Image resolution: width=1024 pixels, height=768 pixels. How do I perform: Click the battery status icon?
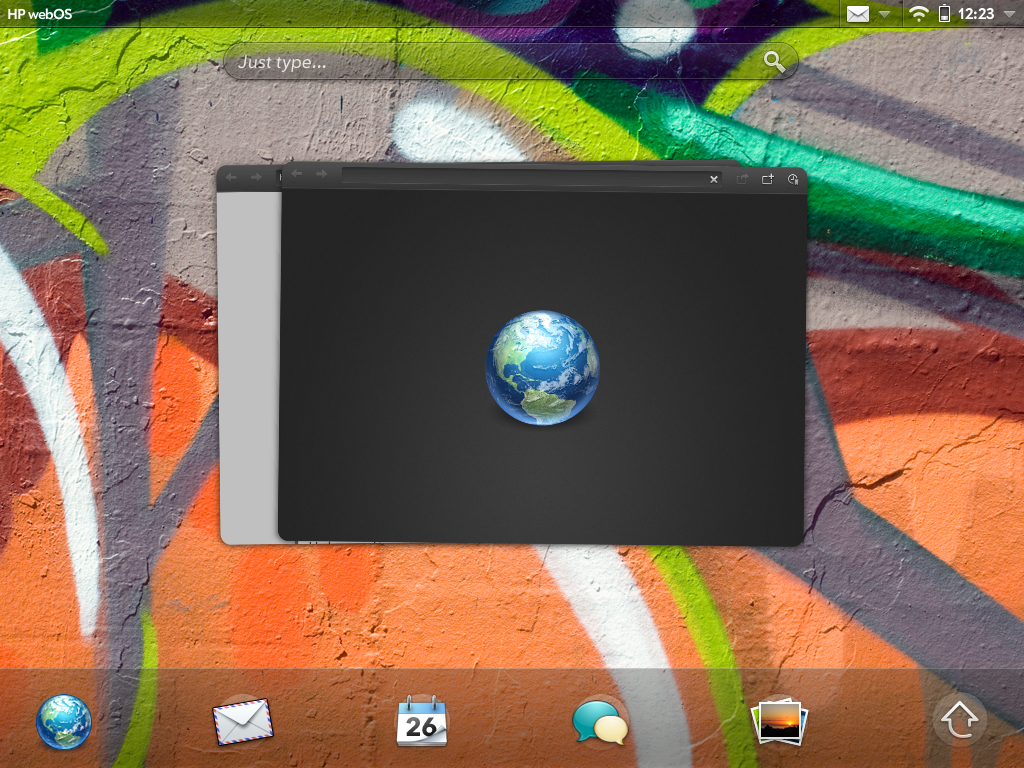pyautogui.click(x=944, y=14)
